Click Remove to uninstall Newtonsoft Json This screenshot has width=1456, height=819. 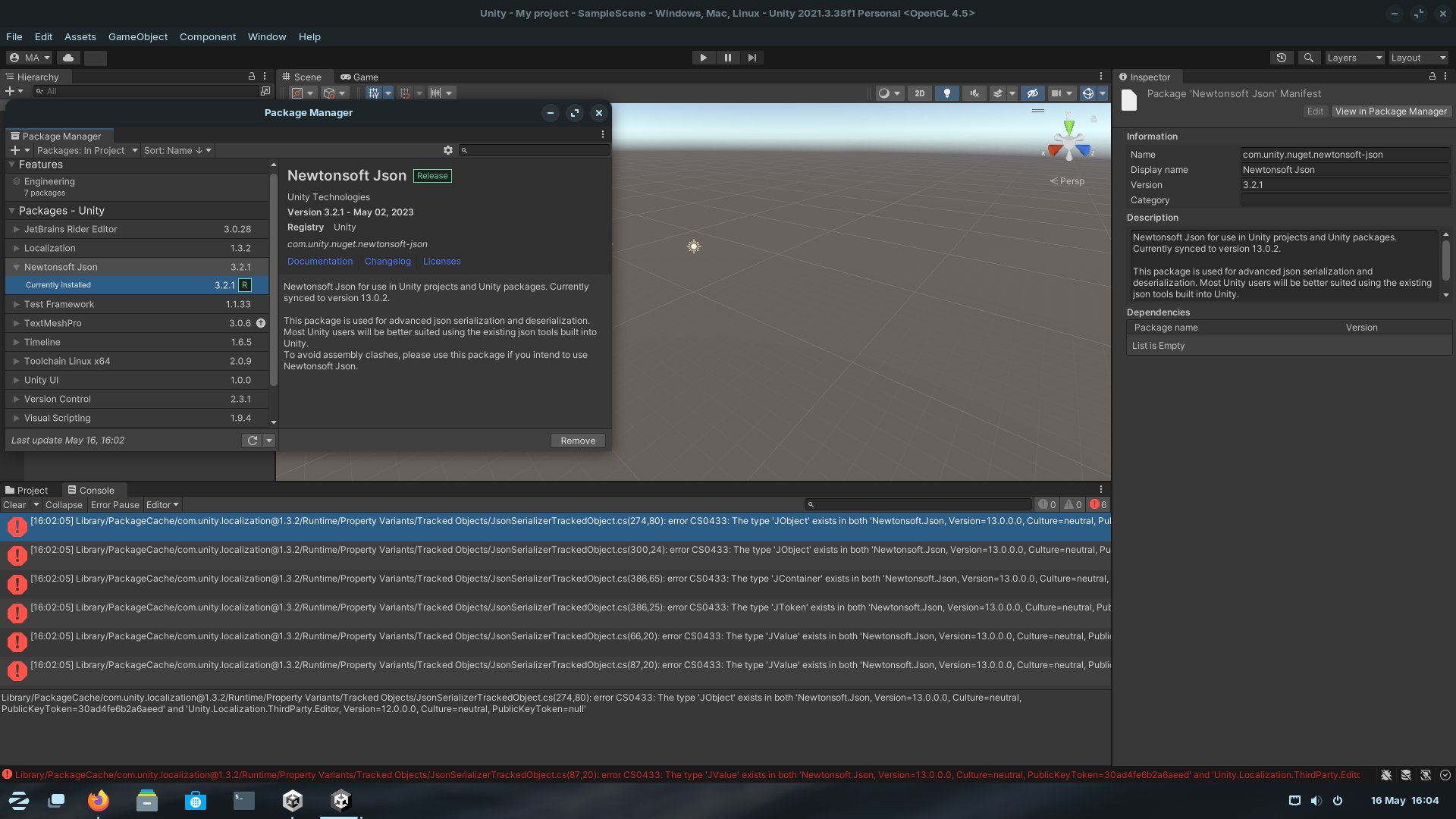tap(578, 440)
